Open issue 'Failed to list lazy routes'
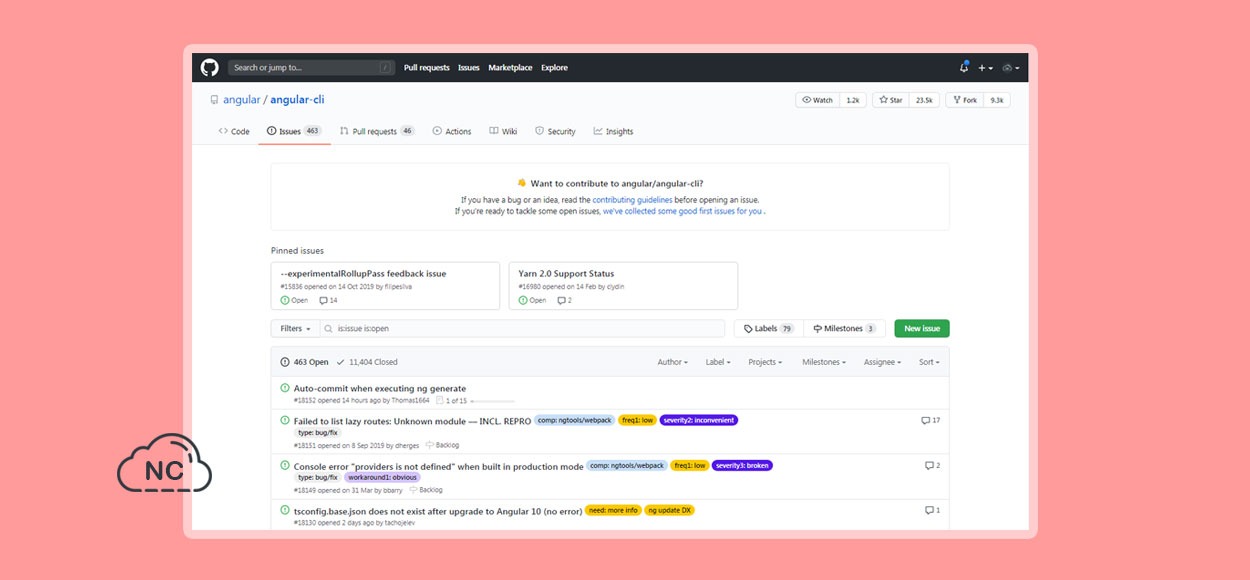Image resolution: width=1250 pixels, height=580 pixels. pos(413,421)
